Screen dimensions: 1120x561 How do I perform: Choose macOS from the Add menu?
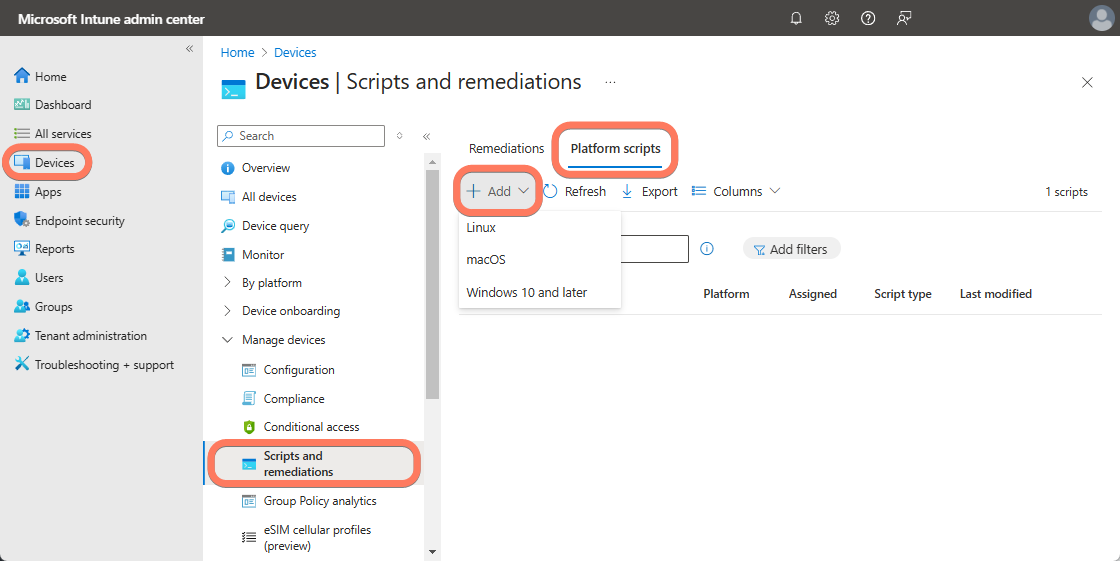click(486, 260)
